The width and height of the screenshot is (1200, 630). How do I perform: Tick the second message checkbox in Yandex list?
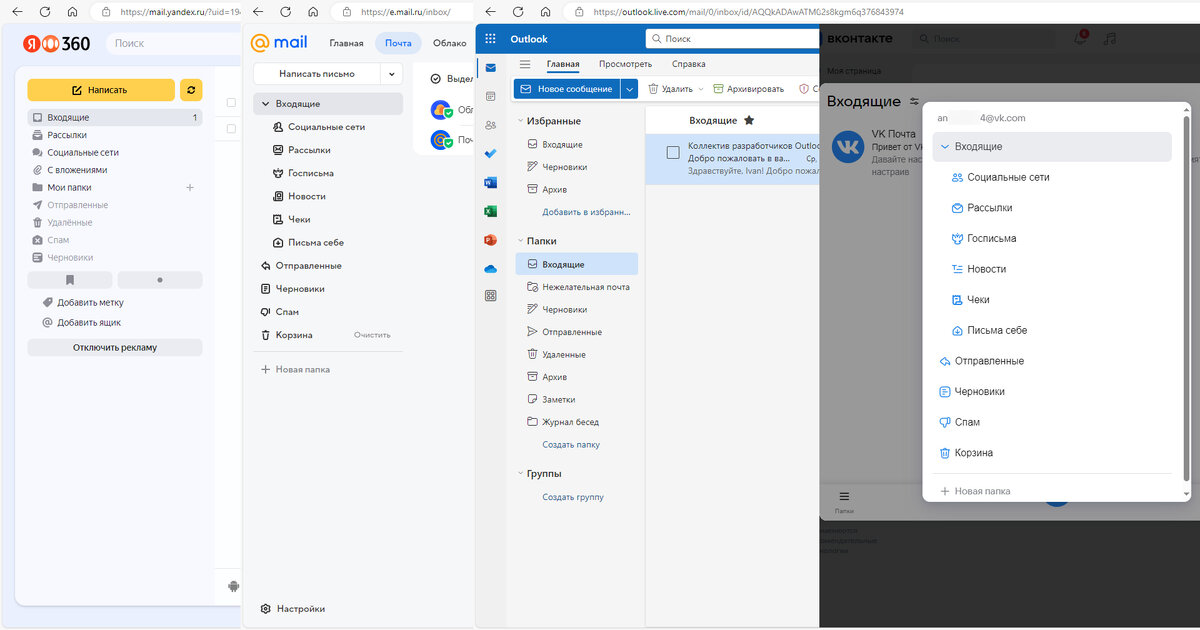(x=232, y=129)
